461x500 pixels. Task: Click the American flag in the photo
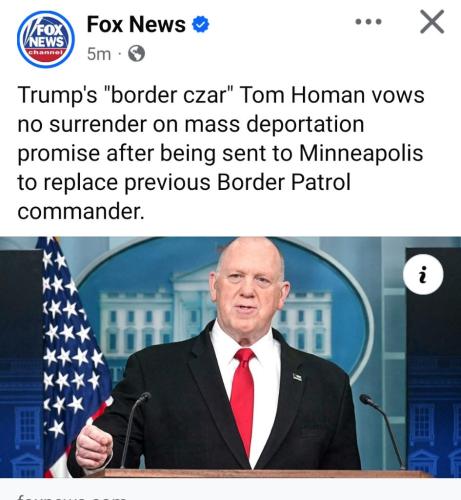(x=72, y=353)
